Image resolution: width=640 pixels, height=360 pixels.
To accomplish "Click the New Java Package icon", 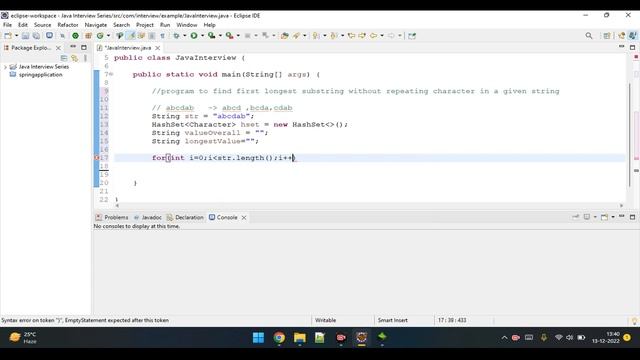I will click(x=88, y=36).
